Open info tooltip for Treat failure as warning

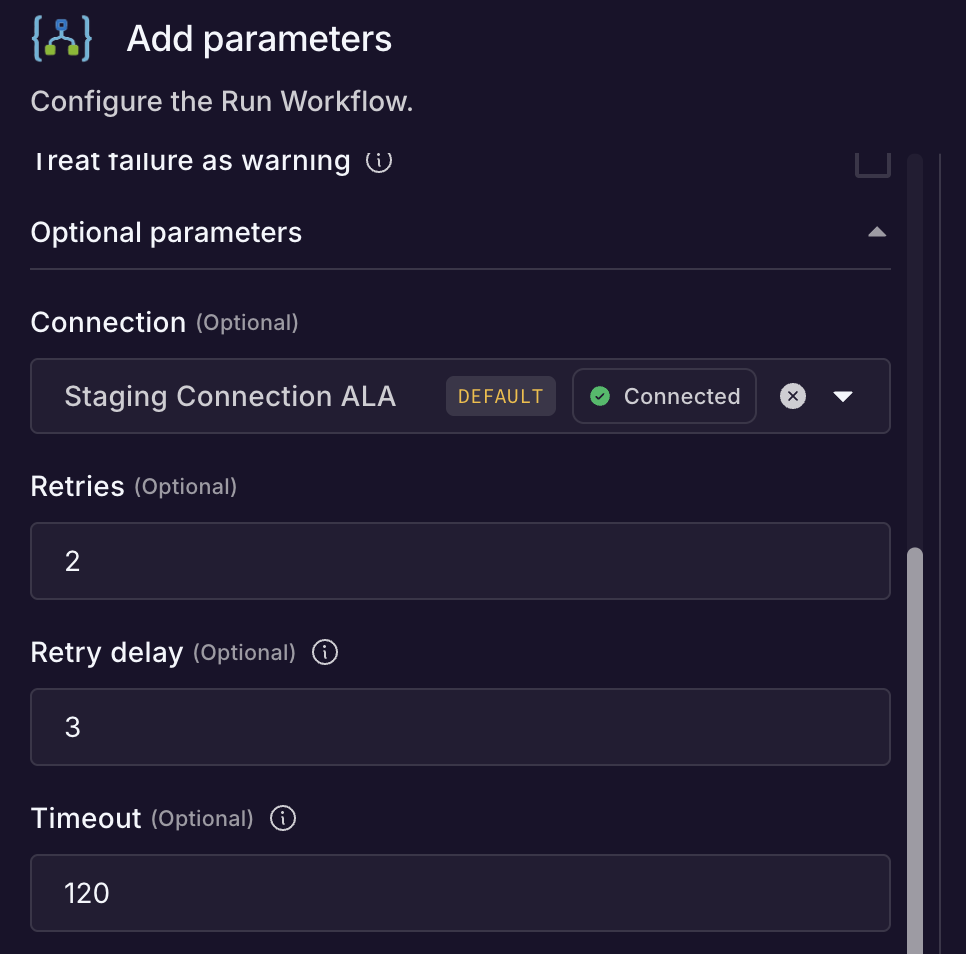click(378, 161)
